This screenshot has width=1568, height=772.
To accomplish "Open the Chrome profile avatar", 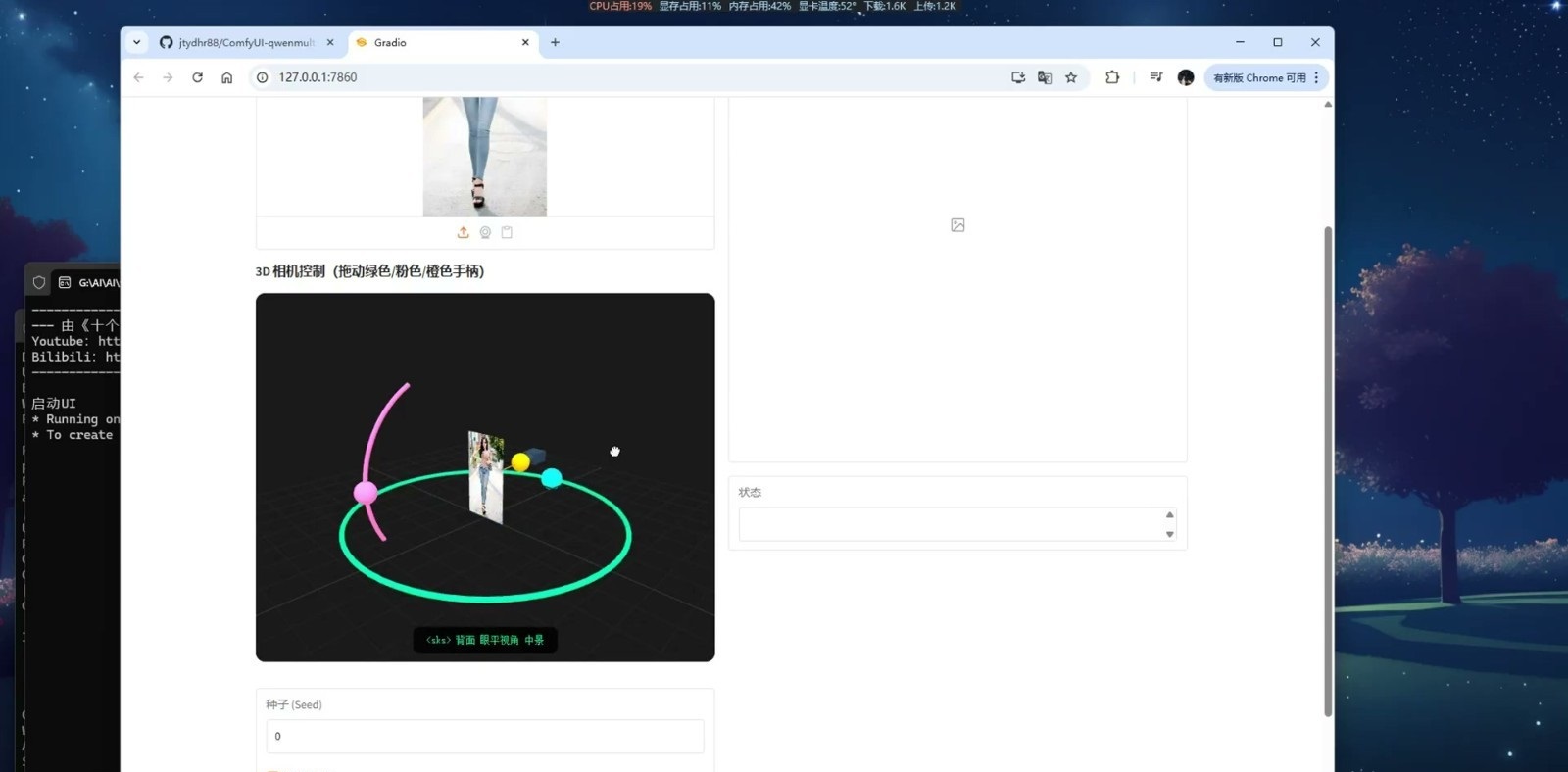I will pos(1186,77).
